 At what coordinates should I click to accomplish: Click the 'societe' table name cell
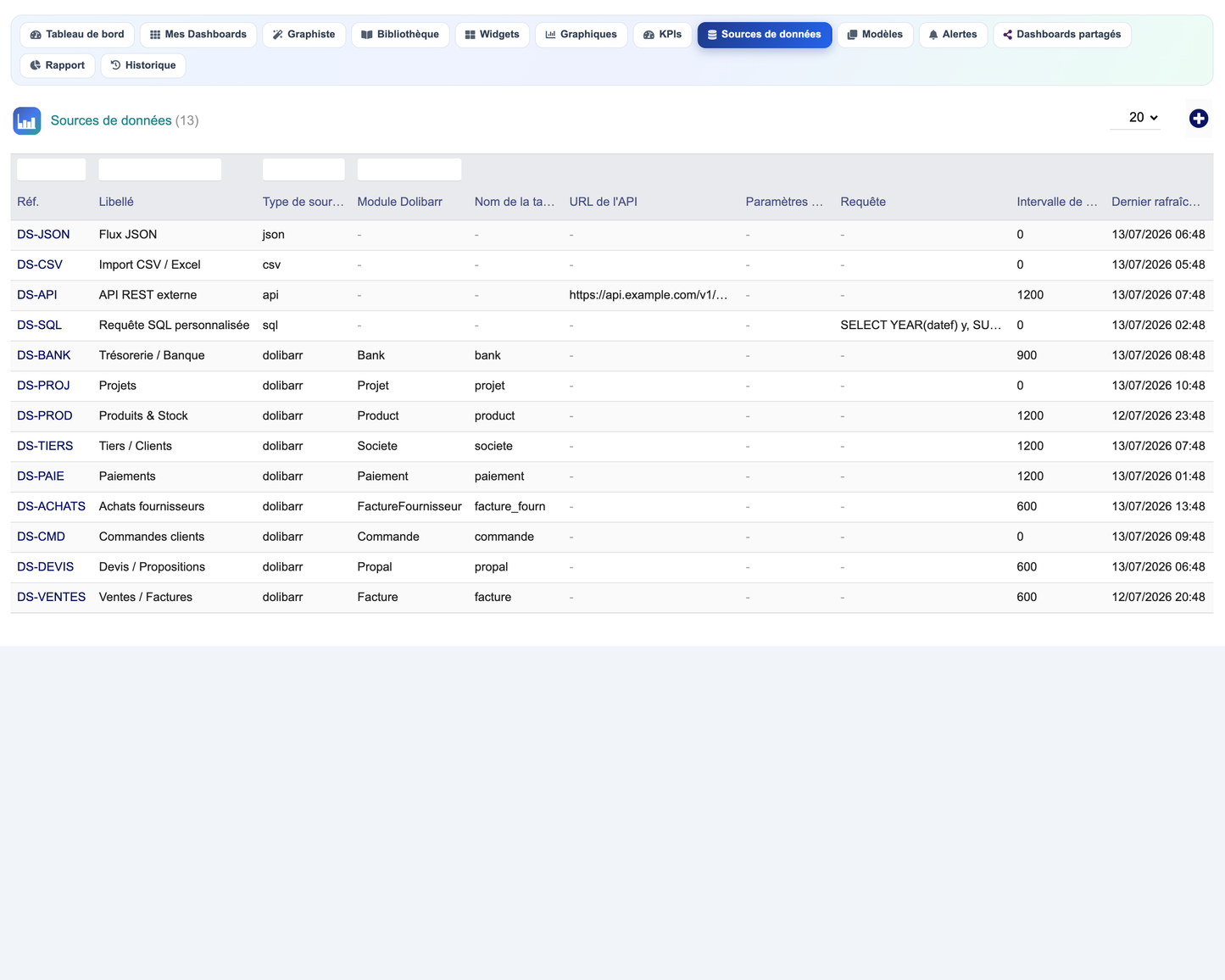[493, 446]
